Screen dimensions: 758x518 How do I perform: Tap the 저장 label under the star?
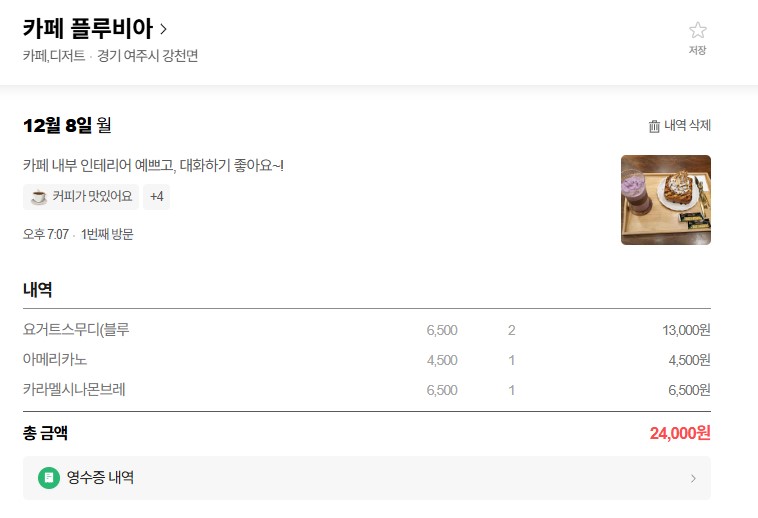click(697, 51)
